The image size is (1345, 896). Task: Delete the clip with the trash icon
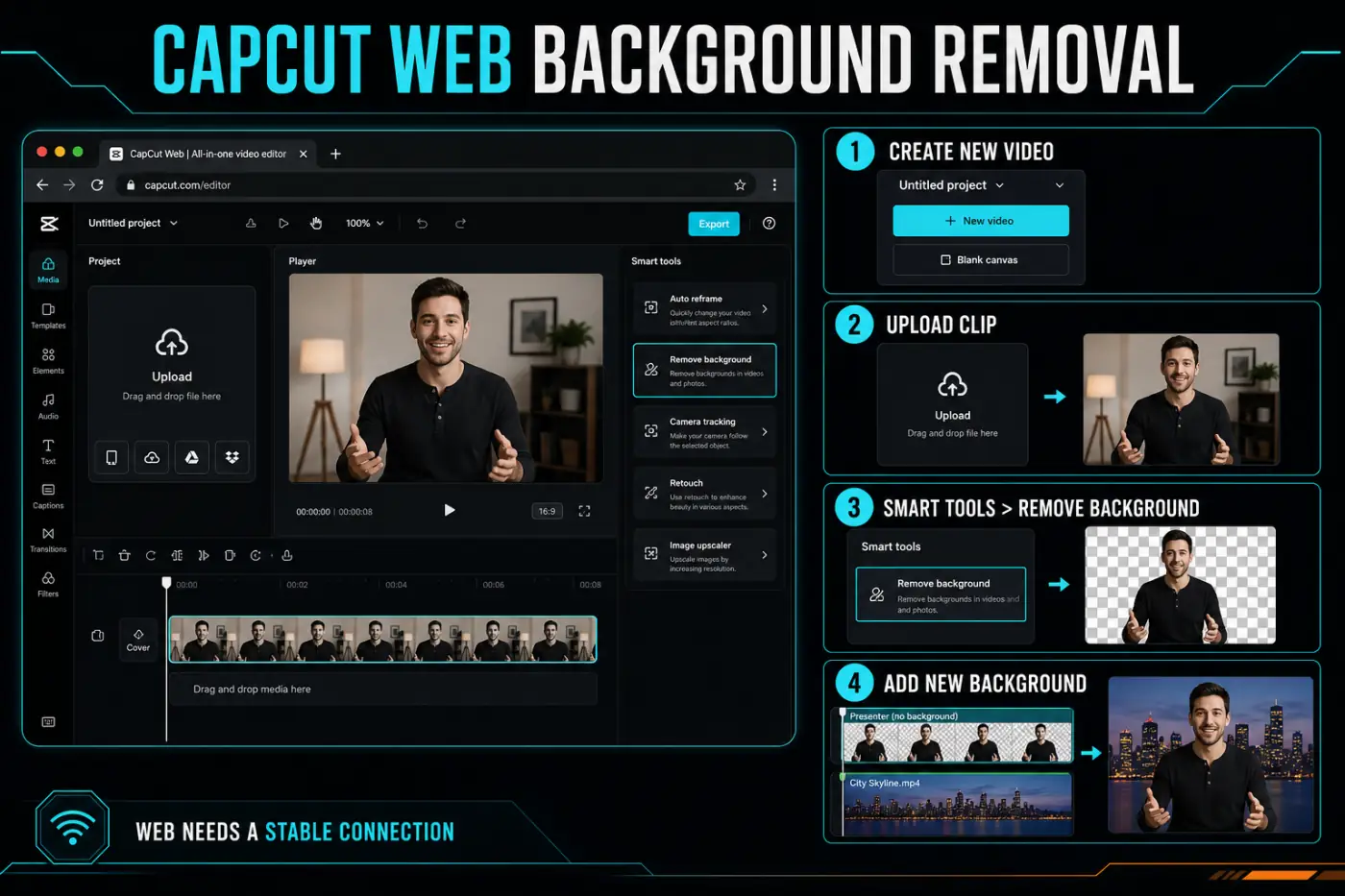click(124, 555)
